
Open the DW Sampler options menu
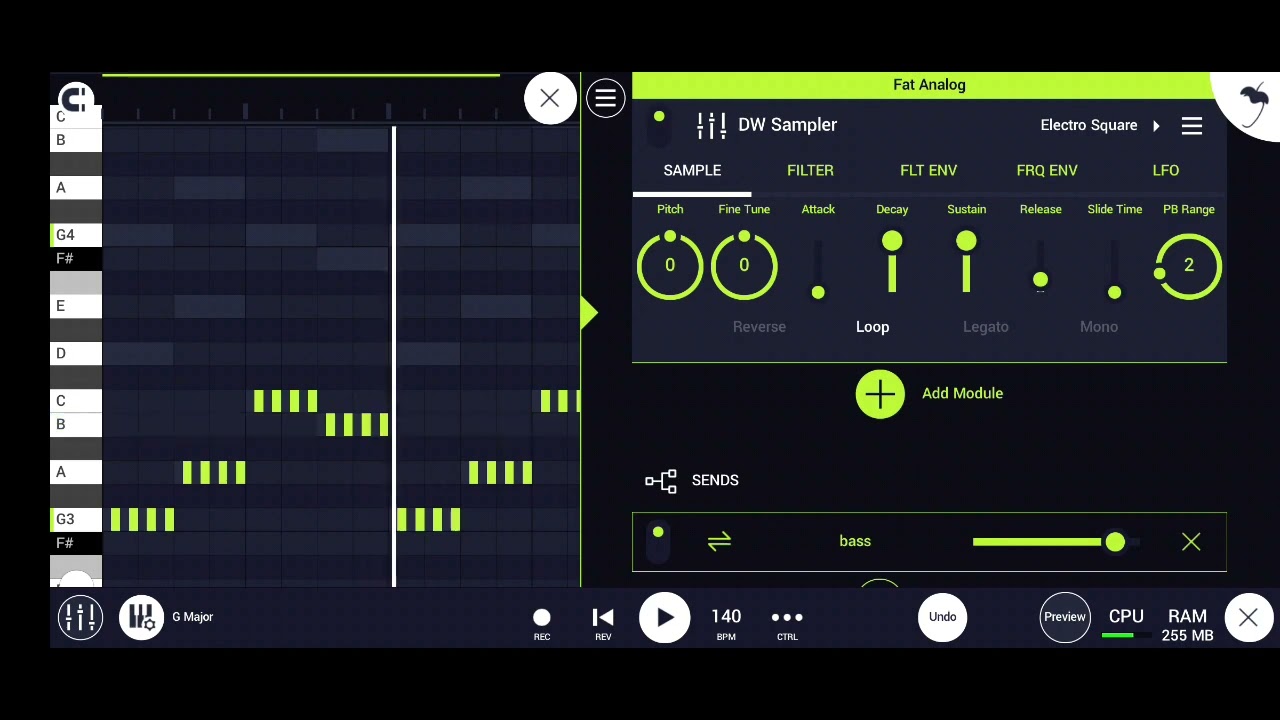tap(1191, 126)
